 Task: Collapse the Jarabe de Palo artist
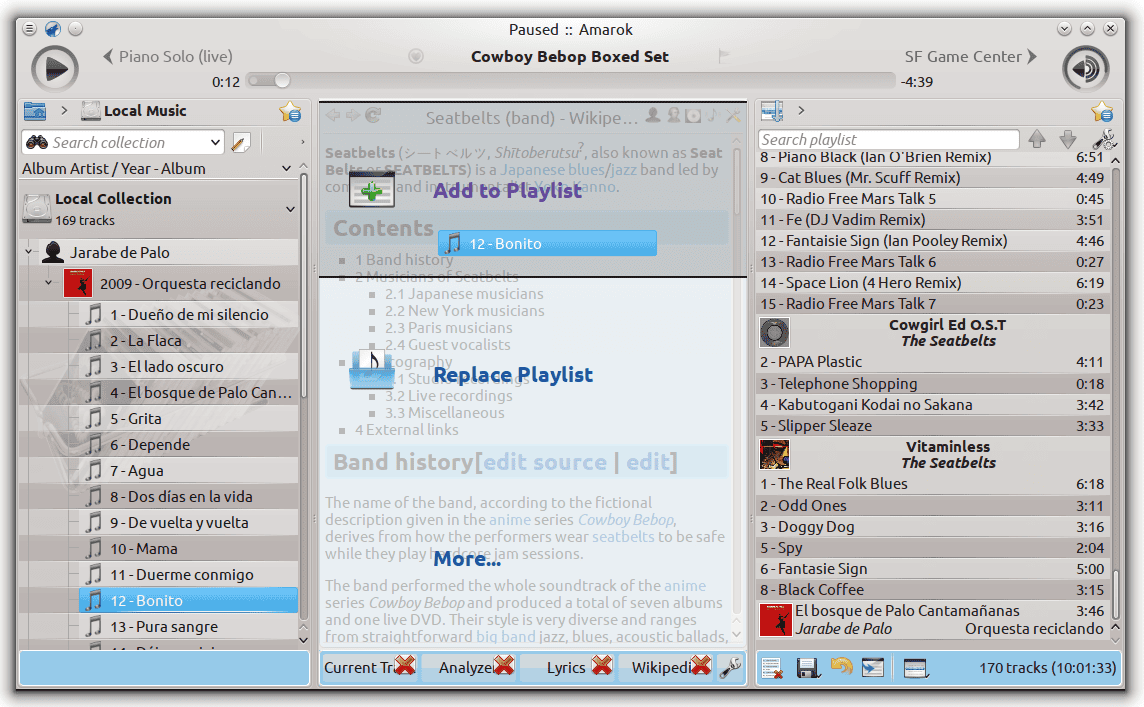(x=28, y=252)
